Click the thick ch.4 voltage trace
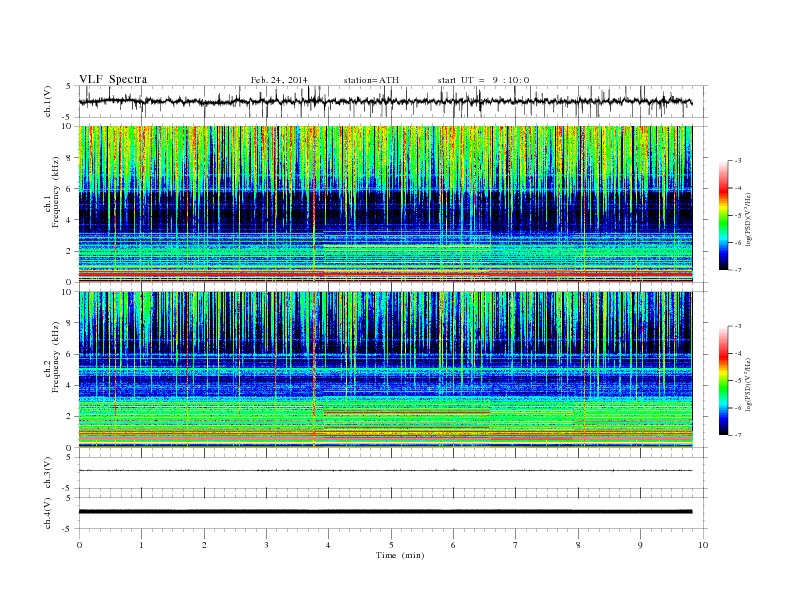The height and width of the screenshot is (612, 792). tap(385, 512)
